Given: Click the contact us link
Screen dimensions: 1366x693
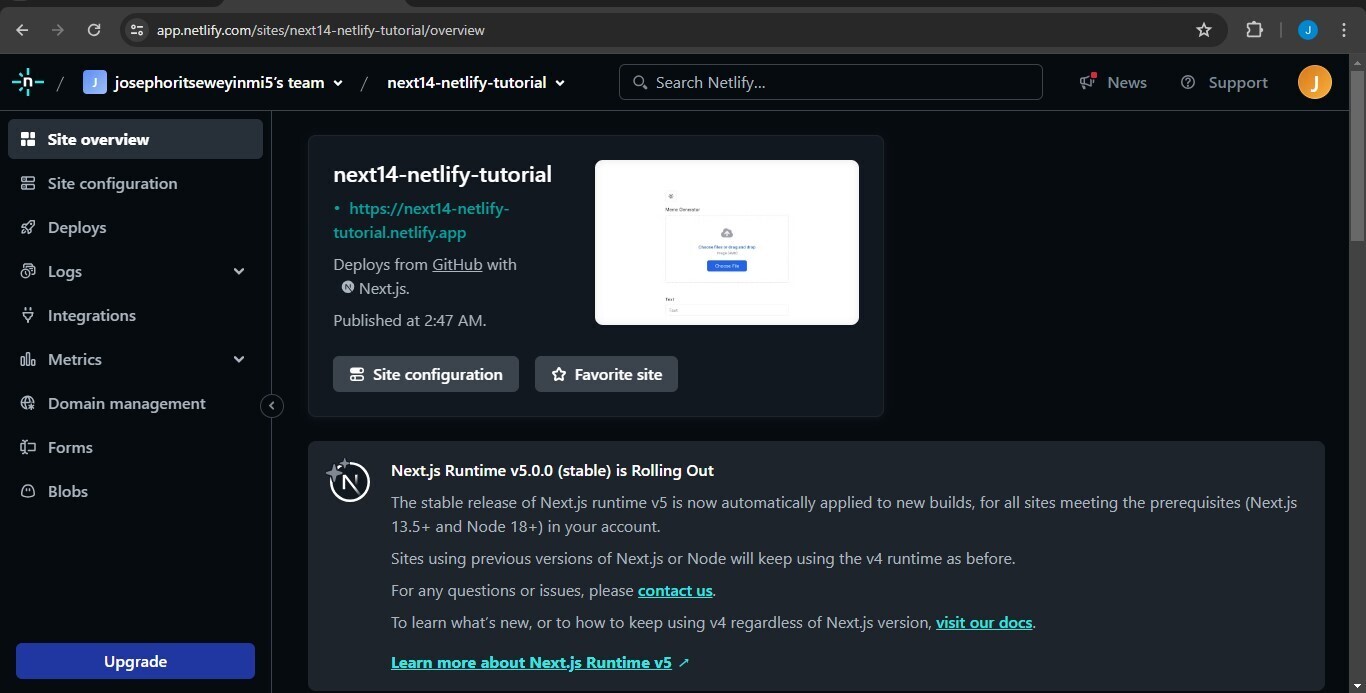Looking at the screenshot, I should 675,590.
